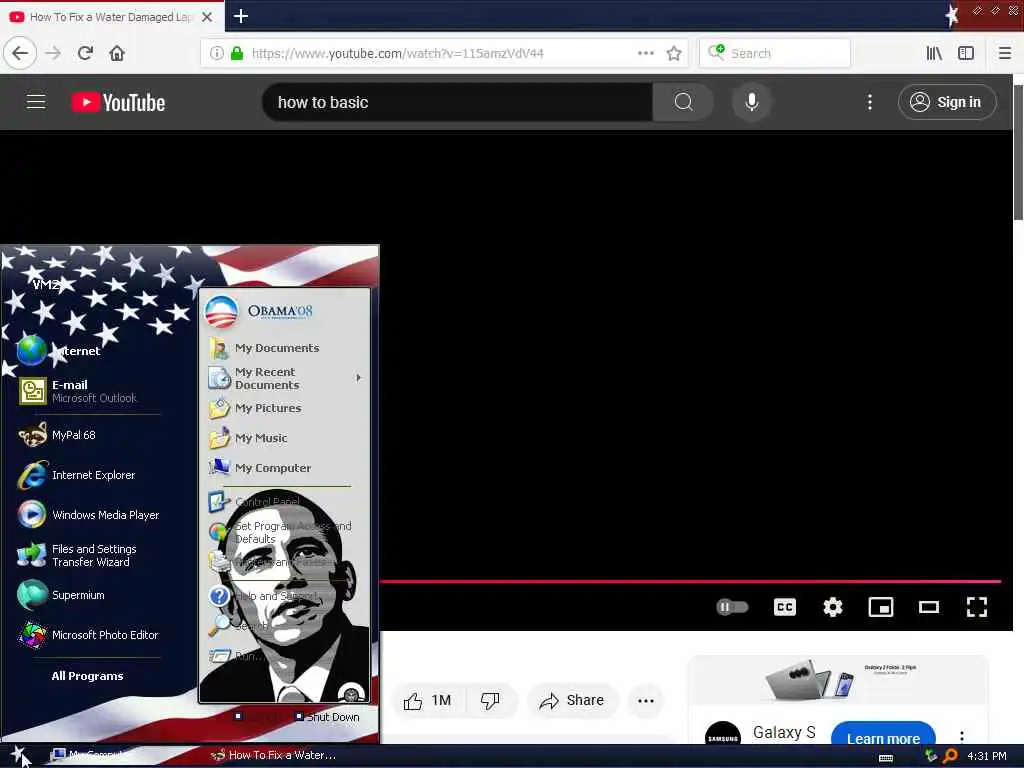1024x768 pixels.
Task: Open My Pictures folder
Action: tap(256, 408)
